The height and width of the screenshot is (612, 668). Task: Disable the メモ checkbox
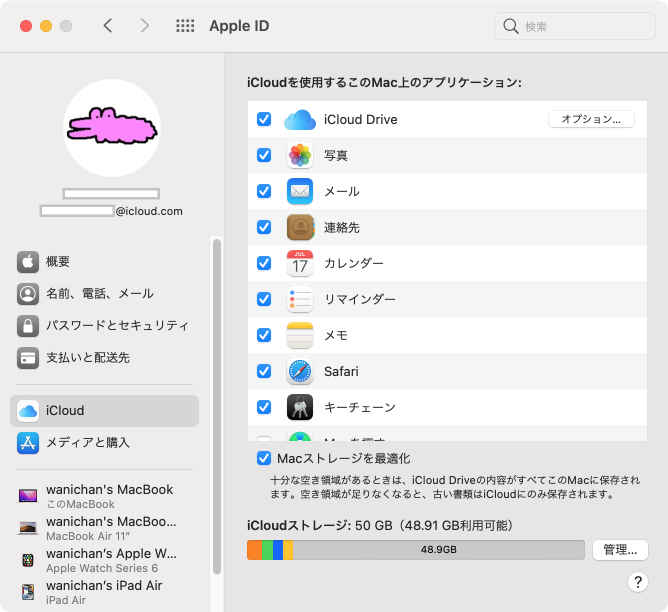[264, 335]
